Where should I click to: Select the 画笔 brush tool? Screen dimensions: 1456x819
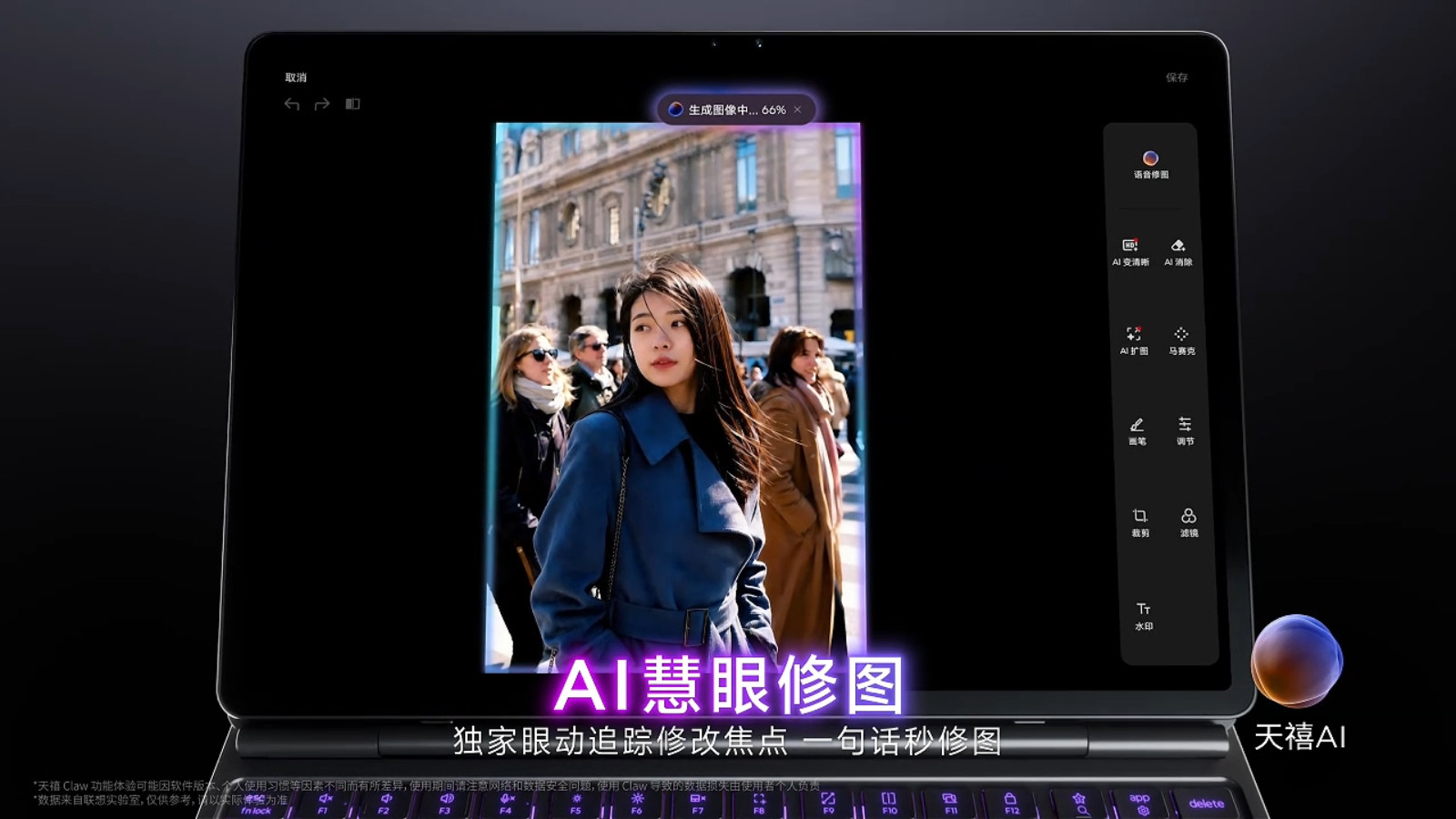click(x=1137, y=431)
